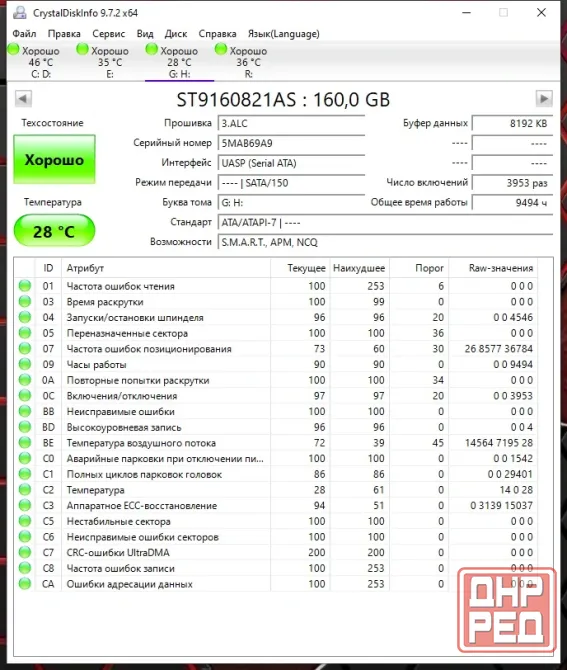
Task: Click status dot for Высокоуровневая запись
Action: pyautogui.click(x=25, y=426)
